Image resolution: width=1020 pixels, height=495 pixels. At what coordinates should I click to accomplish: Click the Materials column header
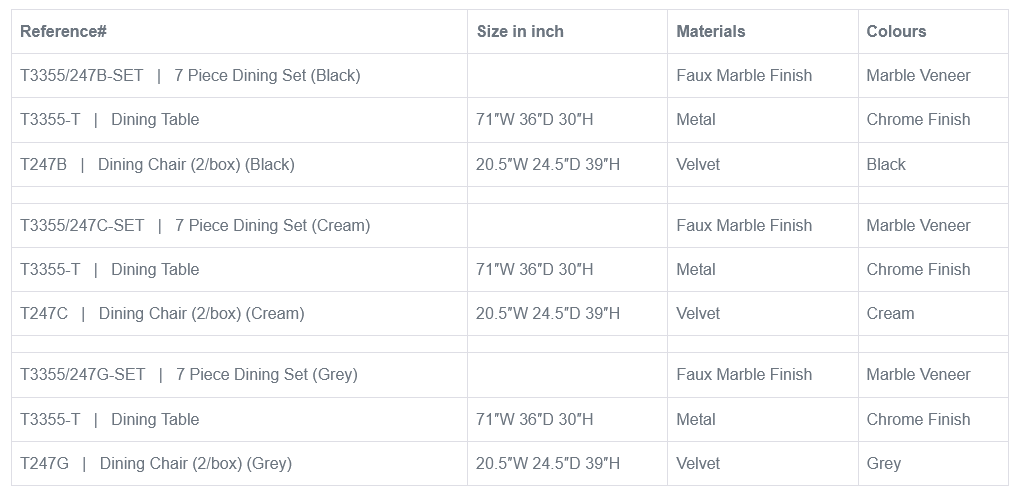pyautogui.click(x=710, y=31)
